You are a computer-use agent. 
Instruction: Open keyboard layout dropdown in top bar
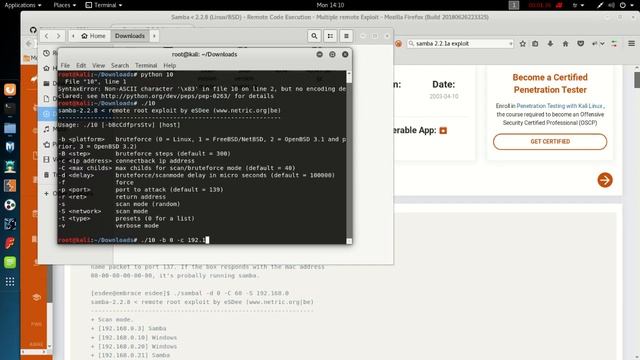578,5
